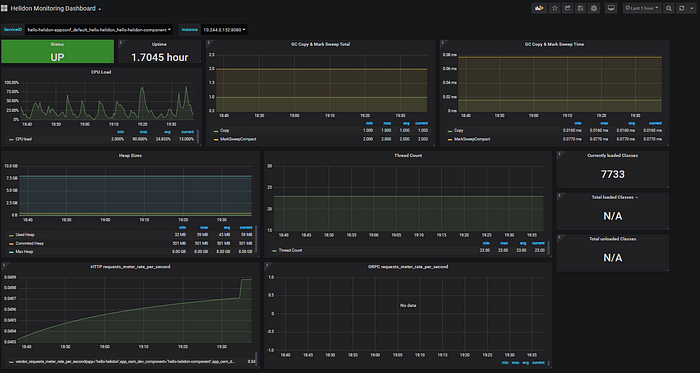Screen dimensions: 700x373
Task: Sort Heap Sizes legend by min column
Action: coord(181,228)
